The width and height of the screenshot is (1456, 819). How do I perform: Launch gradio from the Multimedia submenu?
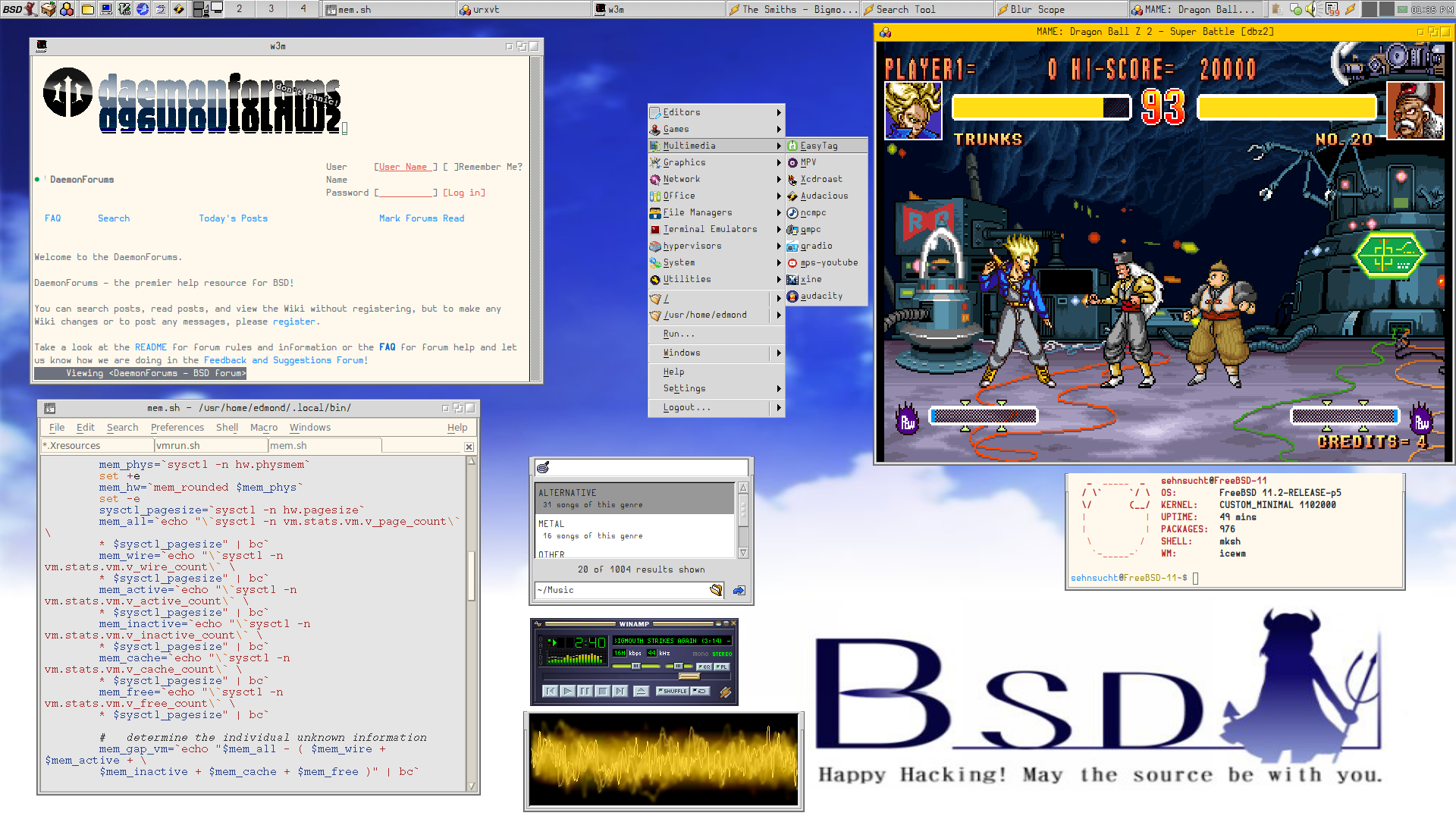click(826, 246)
